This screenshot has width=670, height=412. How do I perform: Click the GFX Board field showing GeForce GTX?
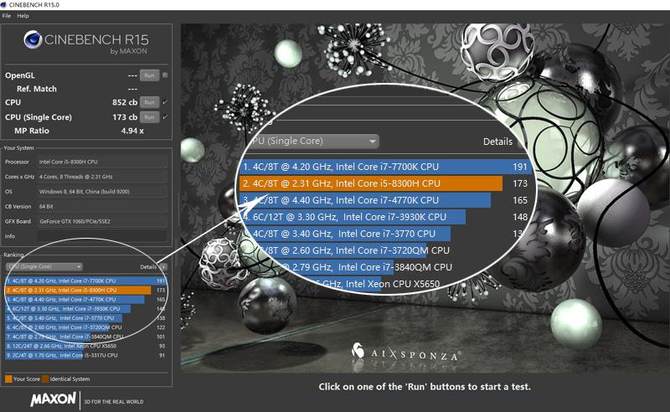(x=103, y=221)
